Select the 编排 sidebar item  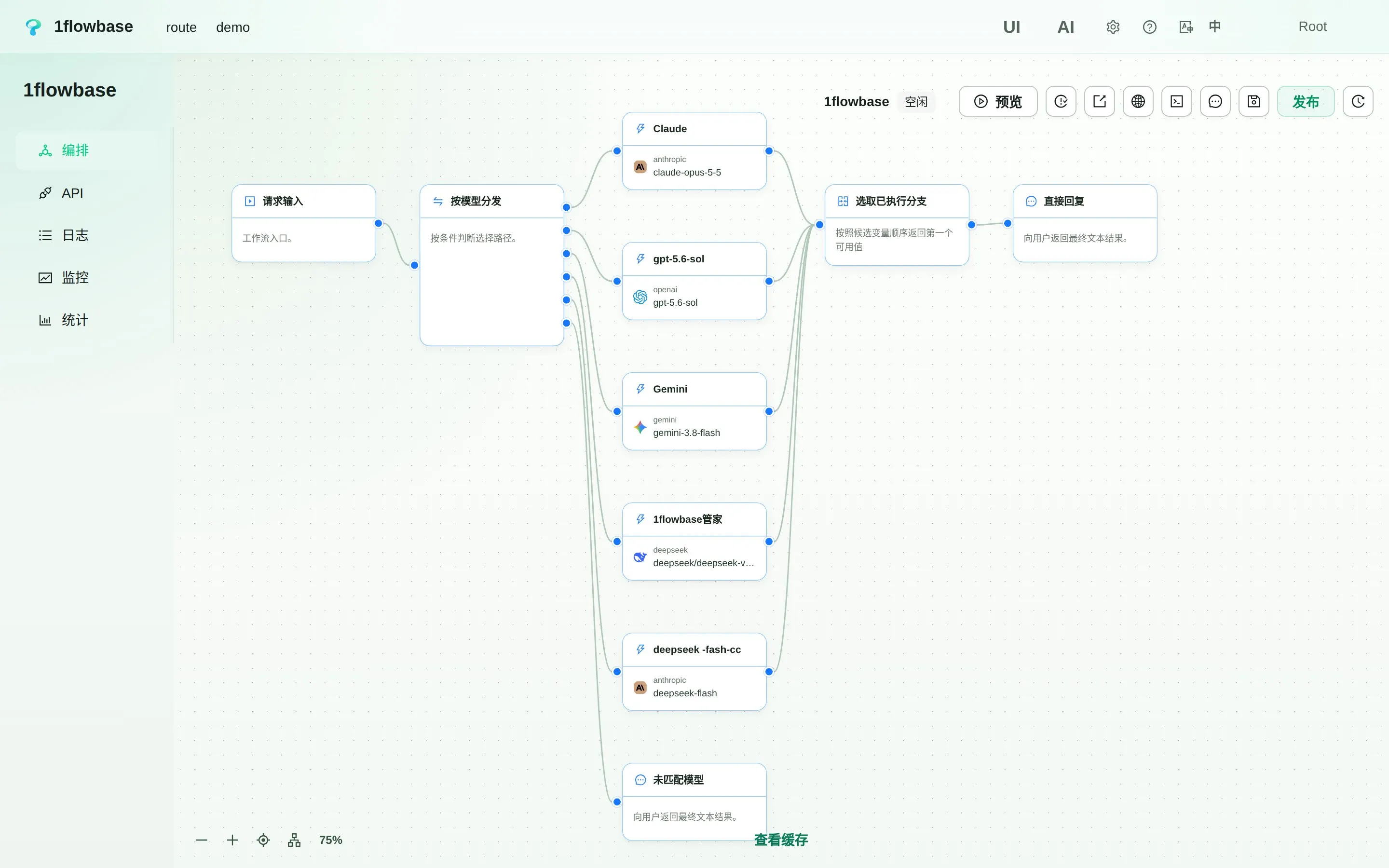tap(87, 150)
